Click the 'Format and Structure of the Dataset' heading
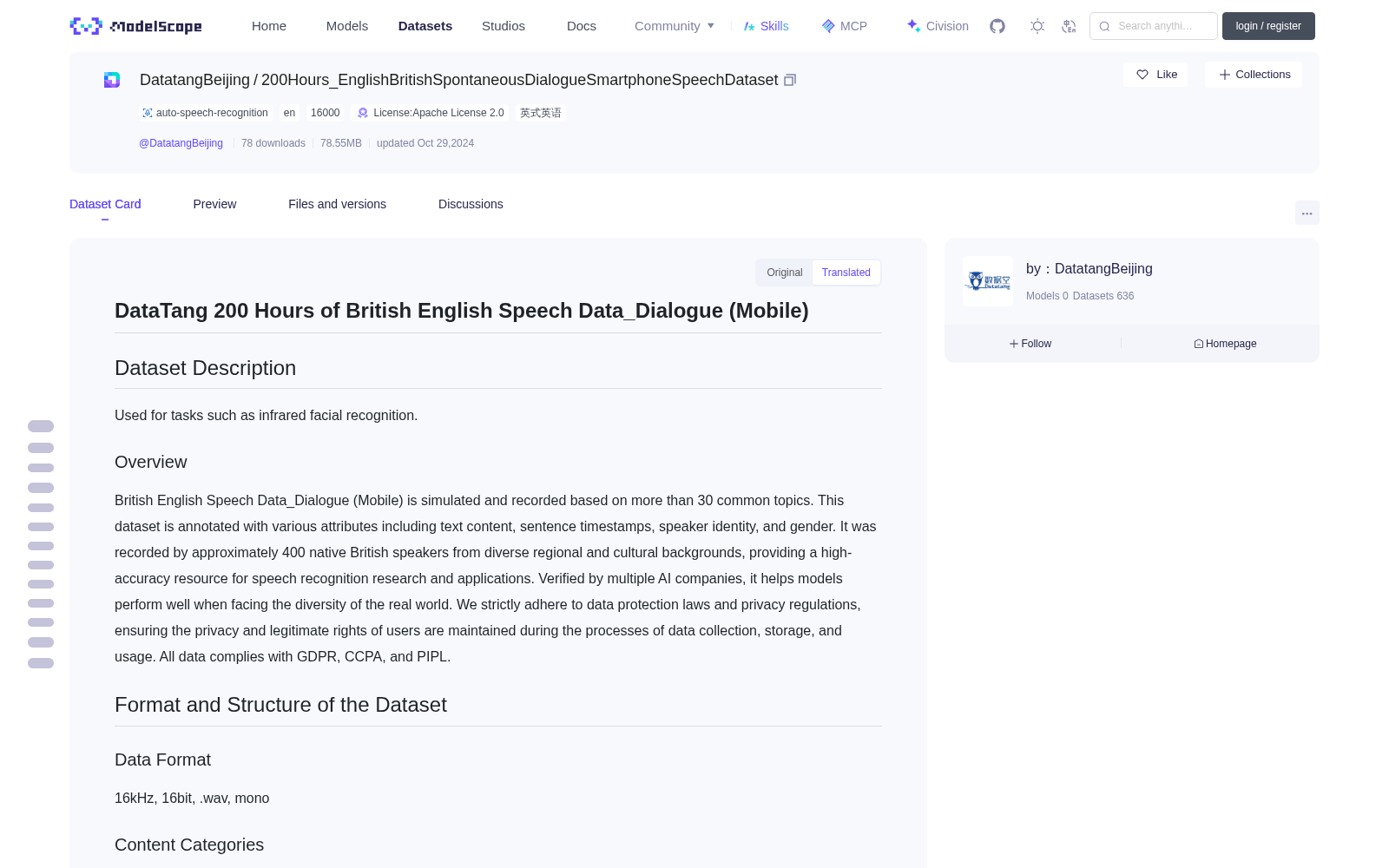Image resolution: width=1389 pixels, height=868 pixels. point(280,705)
